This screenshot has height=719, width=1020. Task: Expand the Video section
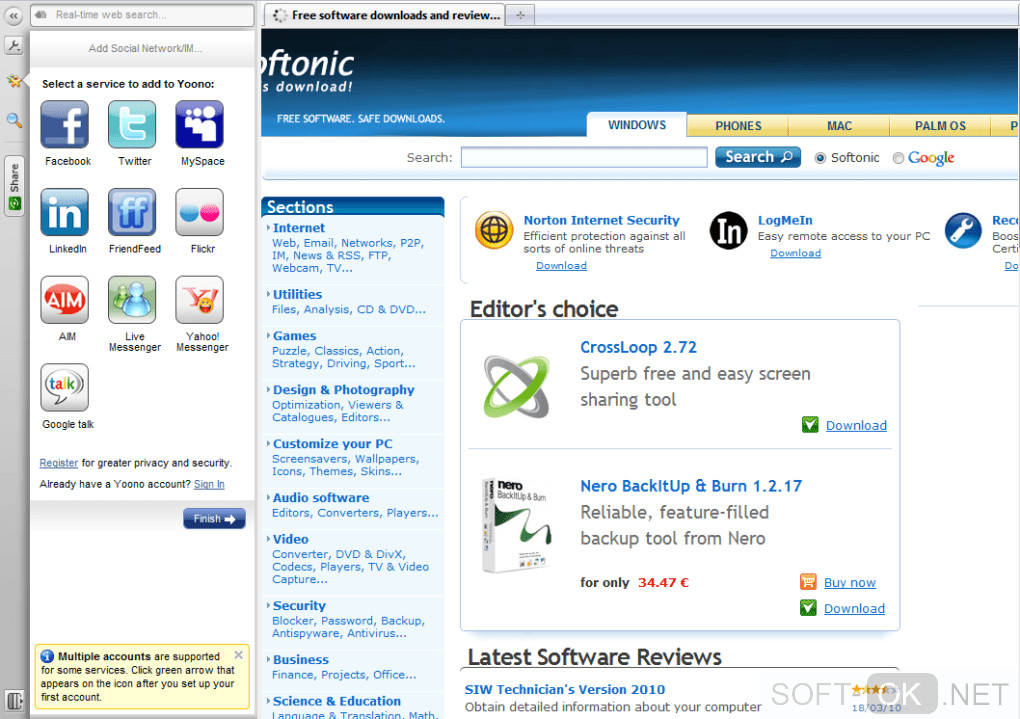coord(290,539)
